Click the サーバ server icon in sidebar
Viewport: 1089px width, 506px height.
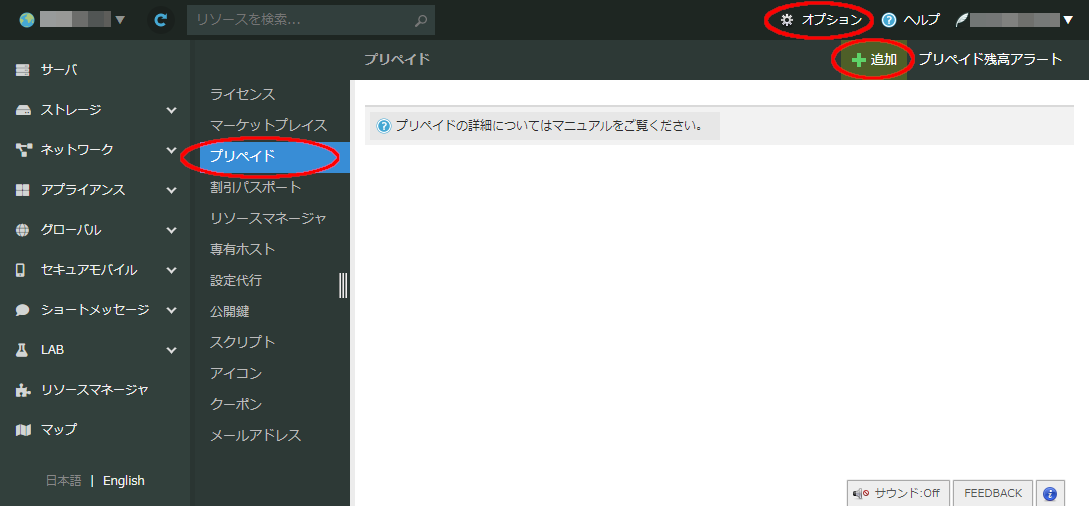click(x=22, y=70)
